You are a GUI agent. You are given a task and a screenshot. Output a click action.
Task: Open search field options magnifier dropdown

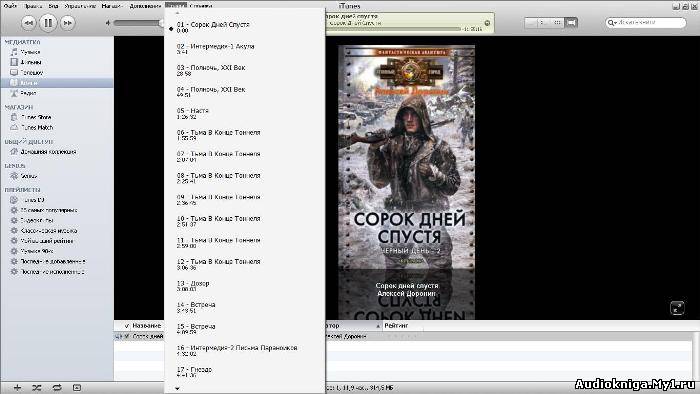coord(612,22)
